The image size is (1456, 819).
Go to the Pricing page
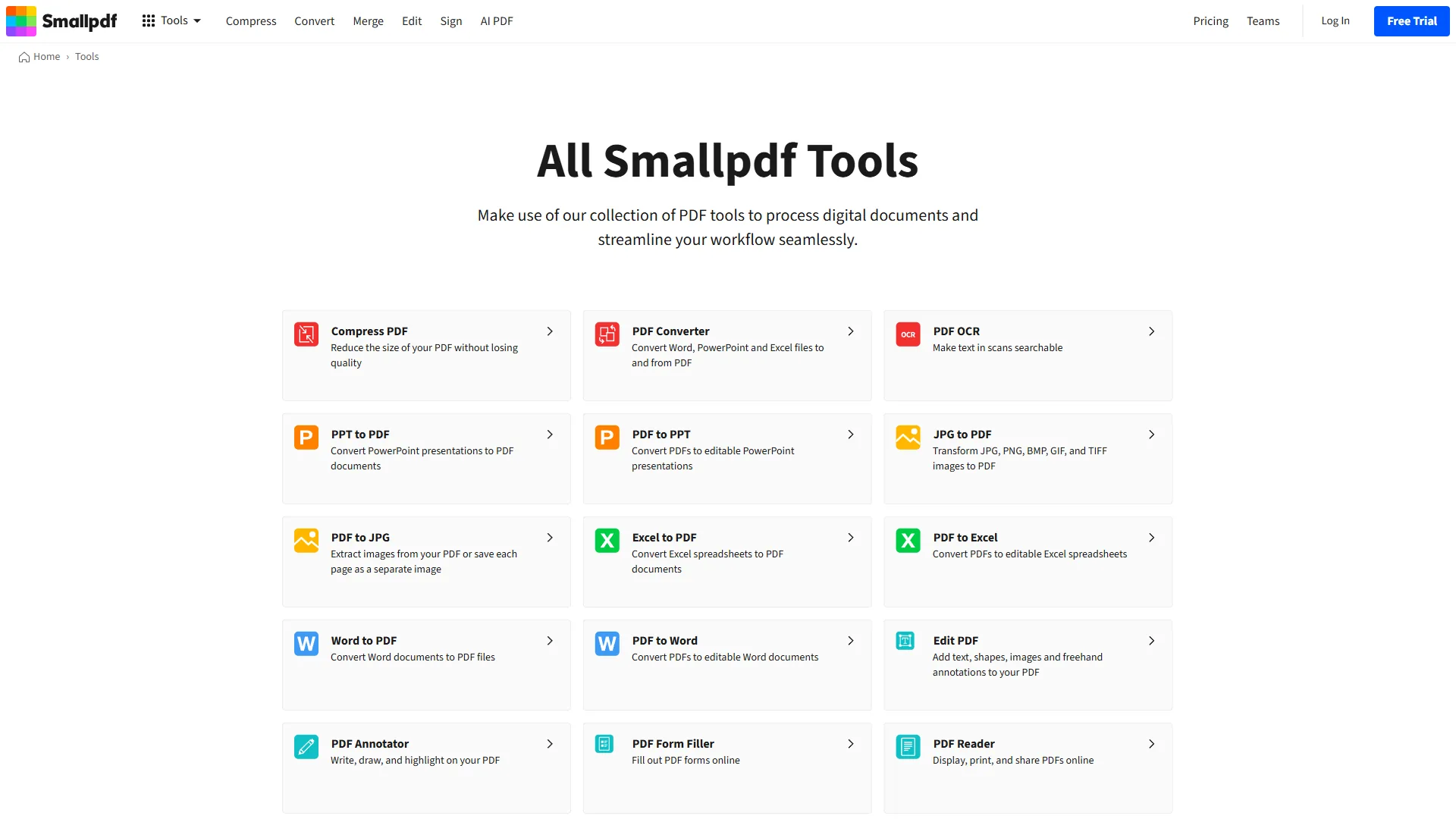pos(1210,21)
